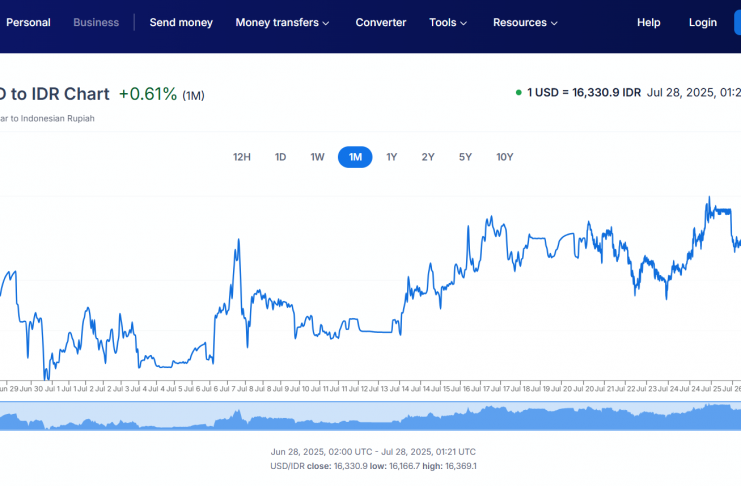The width and height of the screenshot is (741, 486).
Task: Select the 2Y chart time range
Action: coord(428,157)
